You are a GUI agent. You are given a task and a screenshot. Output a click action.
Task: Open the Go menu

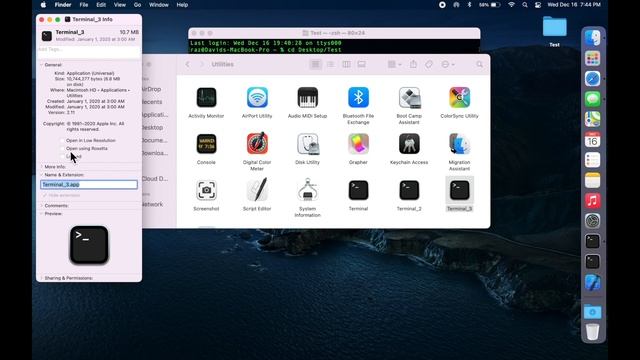click(137, 5)
